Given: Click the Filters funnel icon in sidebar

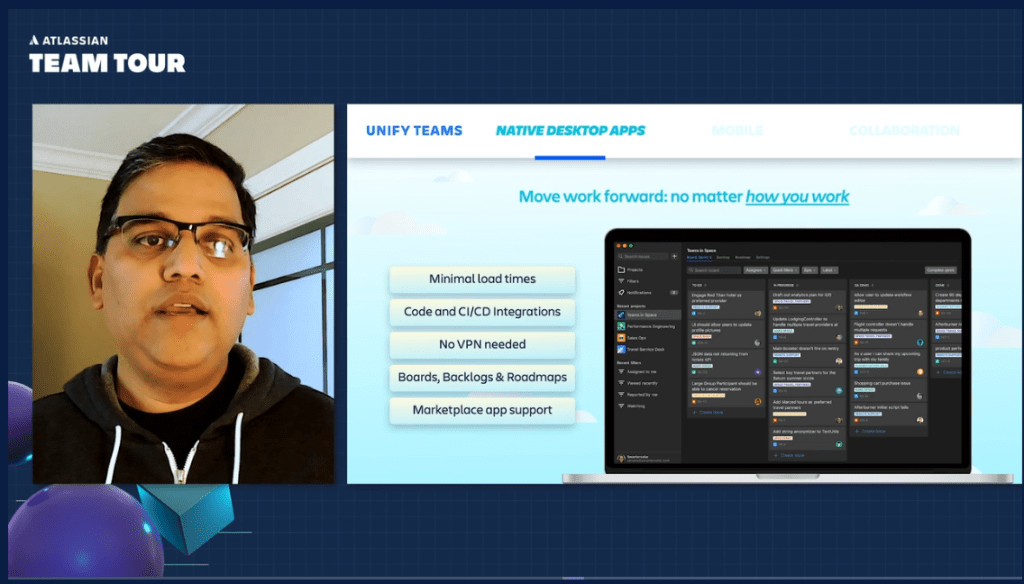Looking at the screenshot, I should coord(621,281).
